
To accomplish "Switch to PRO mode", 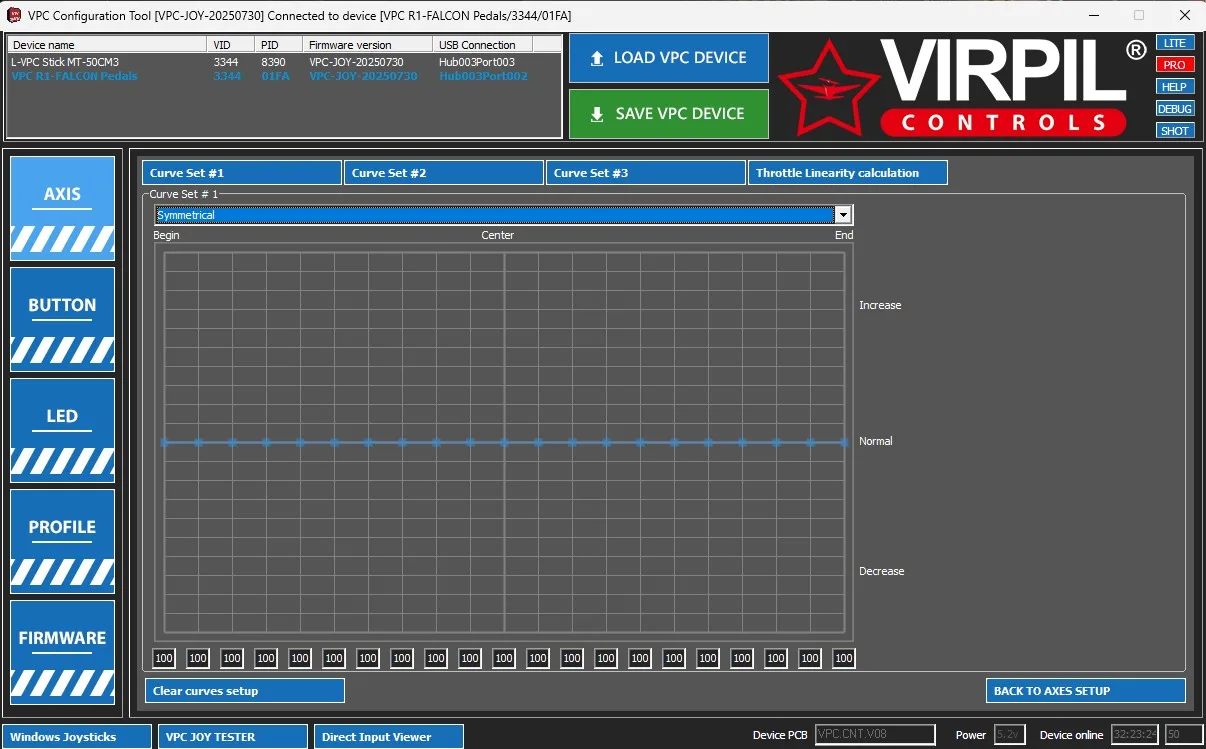I will coord(1175,65).
